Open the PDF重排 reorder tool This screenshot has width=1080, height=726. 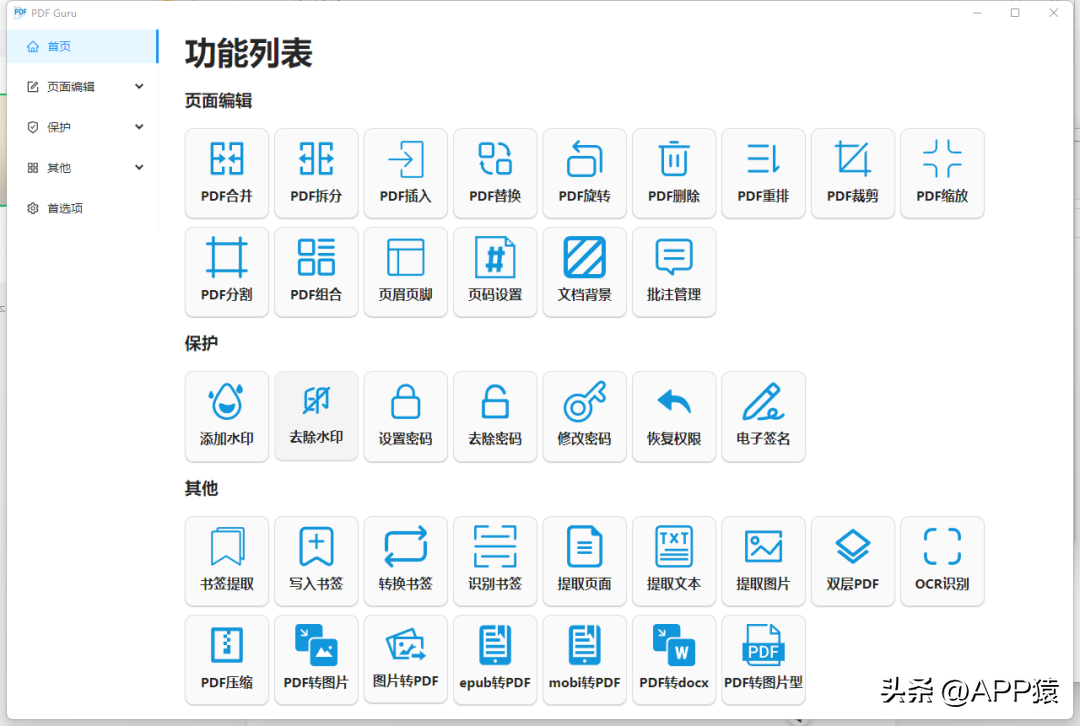(x=763, y=173)
